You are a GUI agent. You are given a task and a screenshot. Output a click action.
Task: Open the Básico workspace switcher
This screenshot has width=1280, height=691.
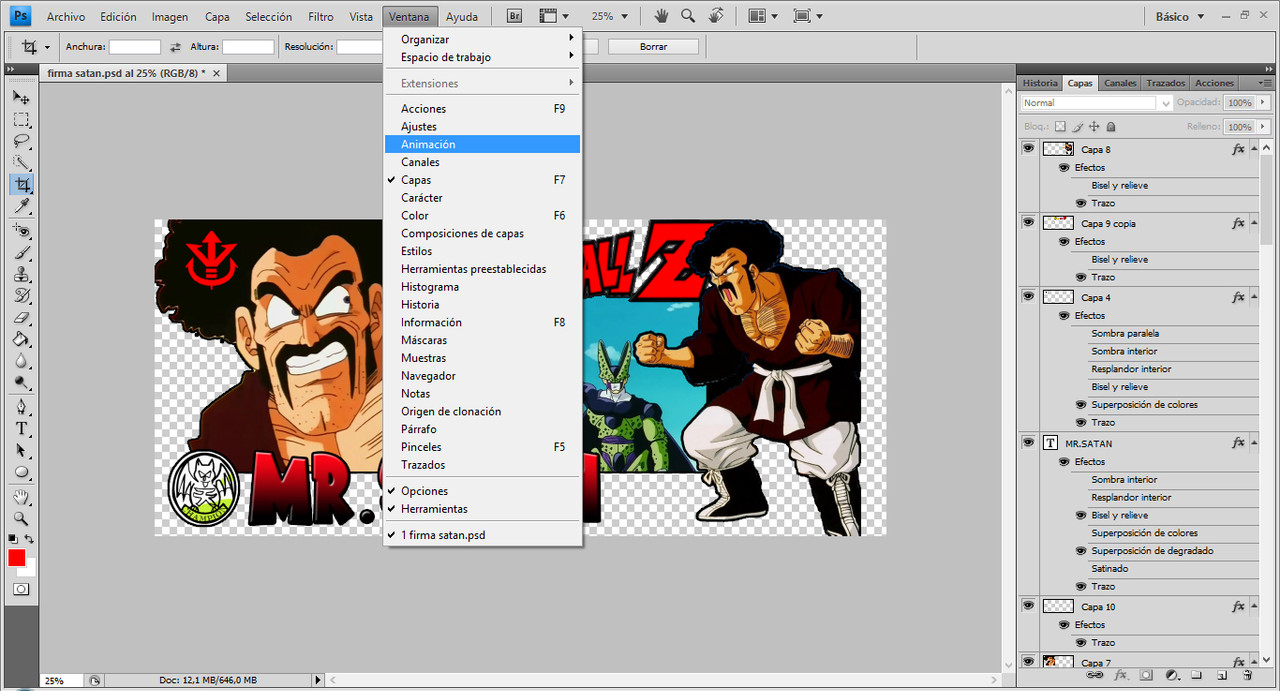1180,17
